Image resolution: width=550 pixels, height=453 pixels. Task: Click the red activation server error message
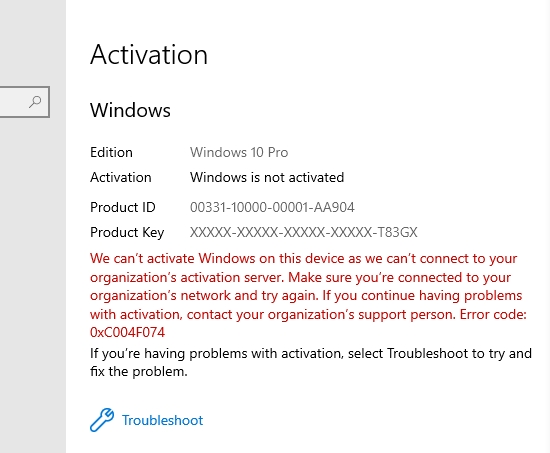pyautogui.click(x=308, y=295)
